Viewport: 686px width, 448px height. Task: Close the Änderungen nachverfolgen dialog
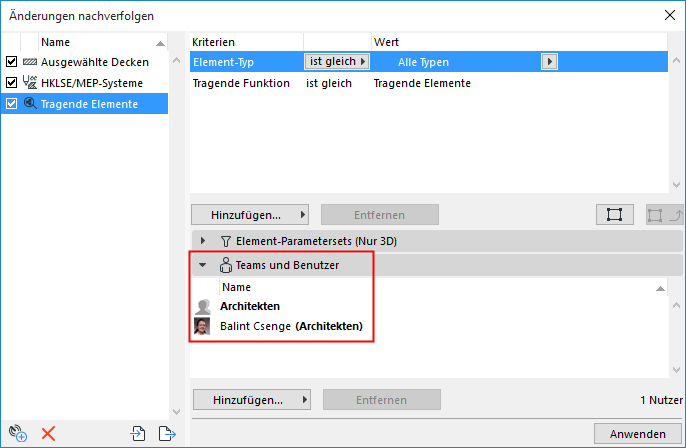tap(669, 15)
